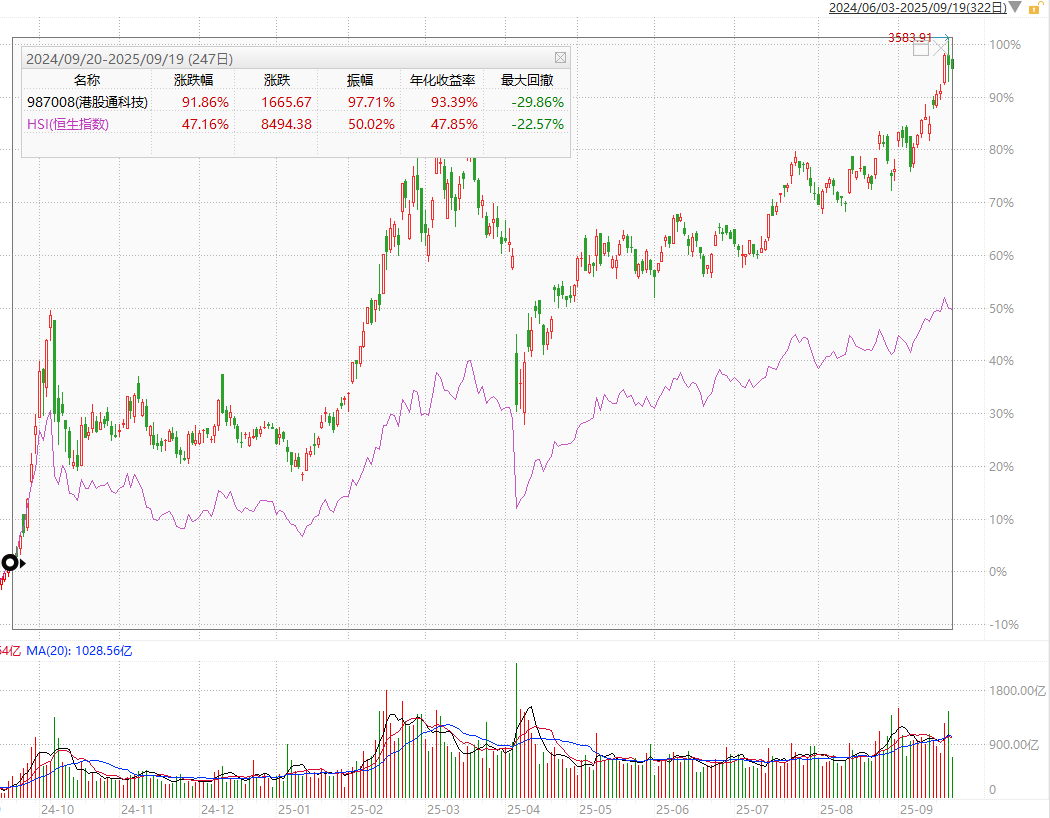This screenshot has width=1050, height=818.
Task: Click the 涨跌幅 column header
Action: [x=194, y=80]
